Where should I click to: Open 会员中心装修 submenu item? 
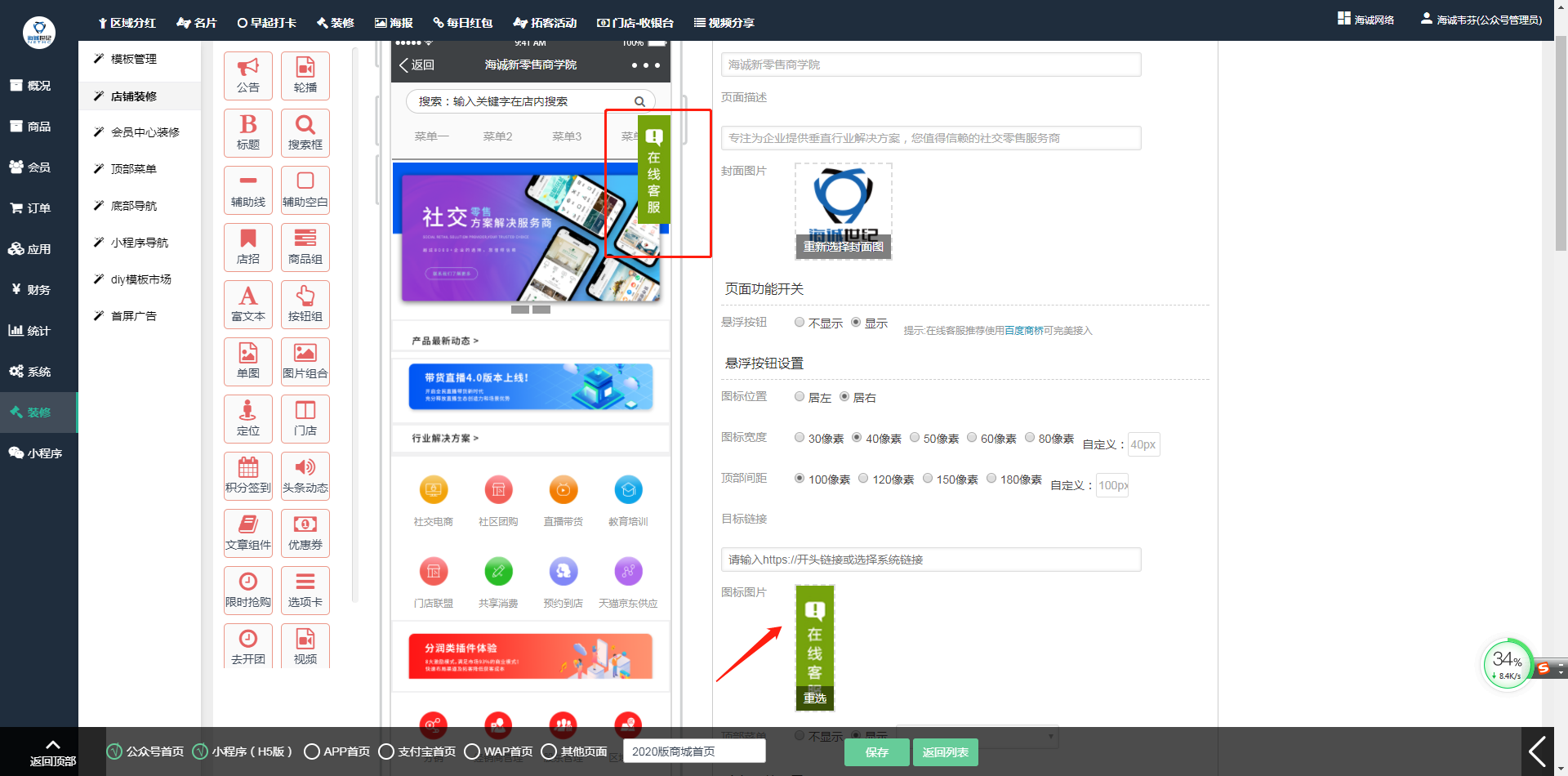click(140, 132)
